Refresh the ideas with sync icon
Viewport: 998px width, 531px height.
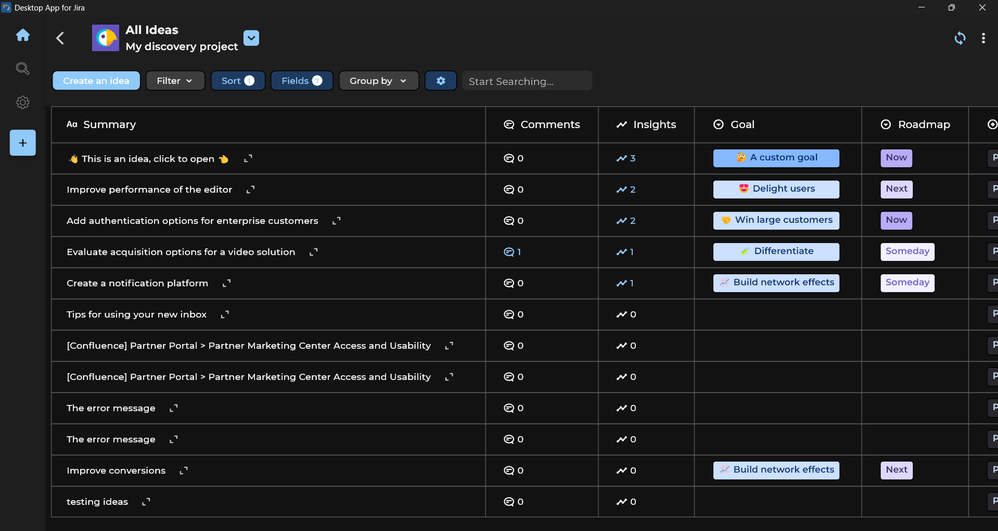click(960, 38)
